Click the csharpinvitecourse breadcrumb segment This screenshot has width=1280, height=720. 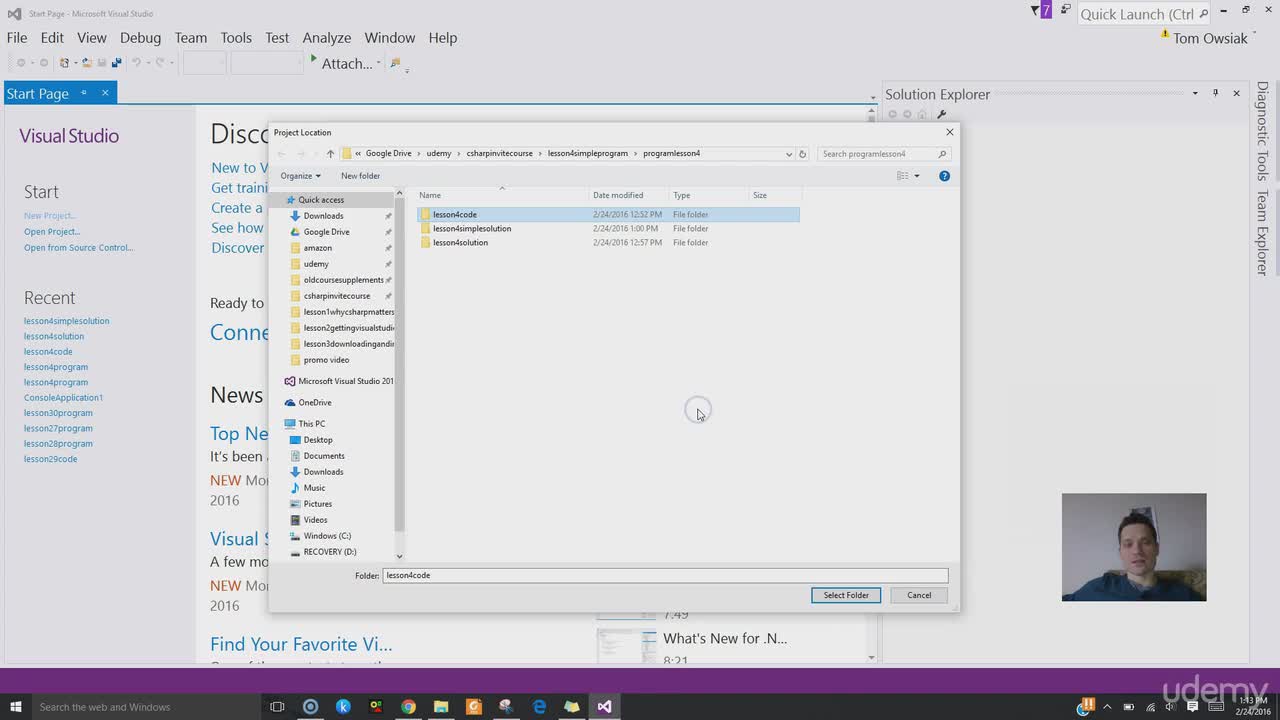click(x=500, y=154)
